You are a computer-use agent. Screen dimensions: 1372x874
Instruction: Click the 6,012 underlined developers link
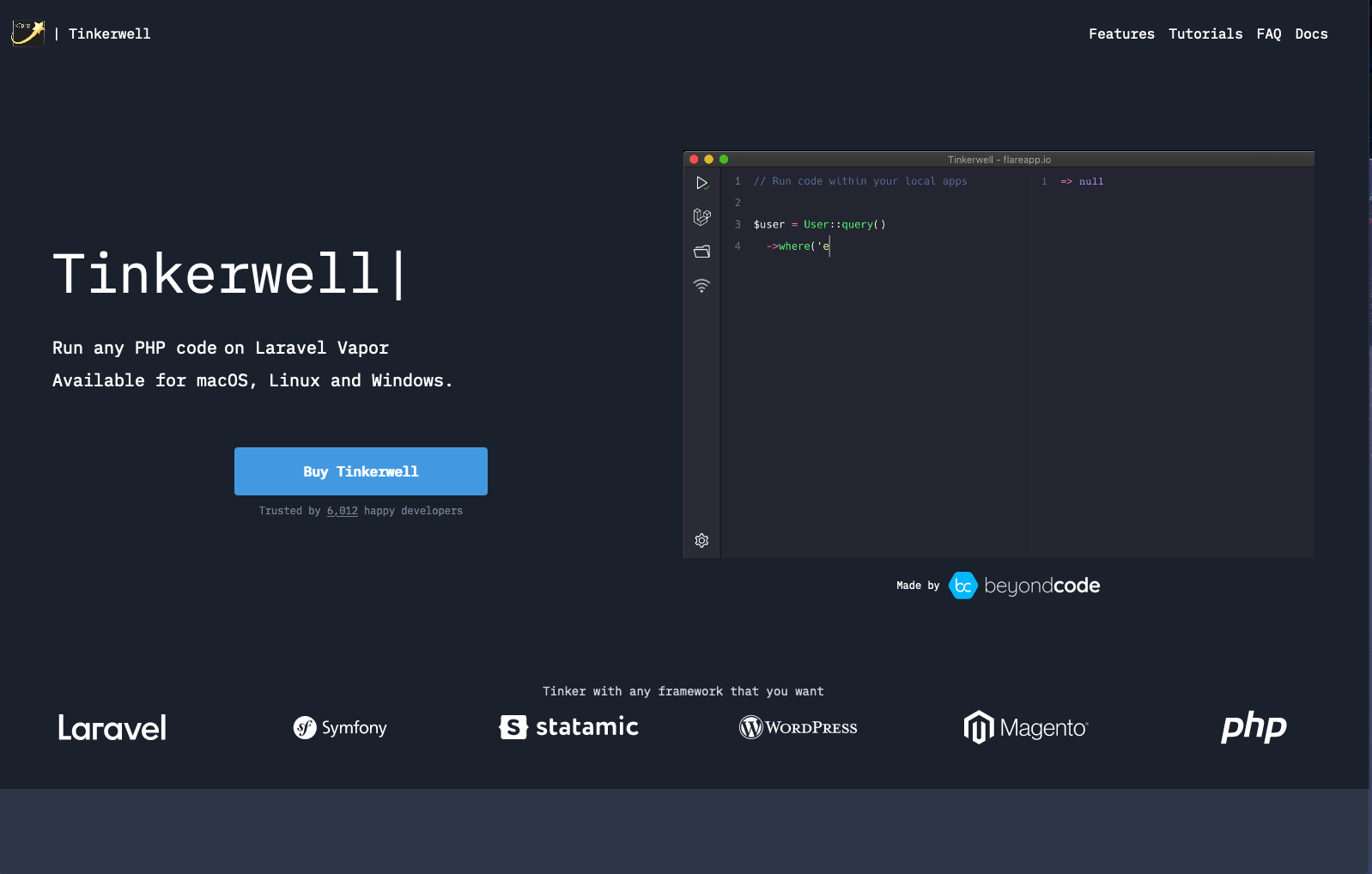coord(342,511)
